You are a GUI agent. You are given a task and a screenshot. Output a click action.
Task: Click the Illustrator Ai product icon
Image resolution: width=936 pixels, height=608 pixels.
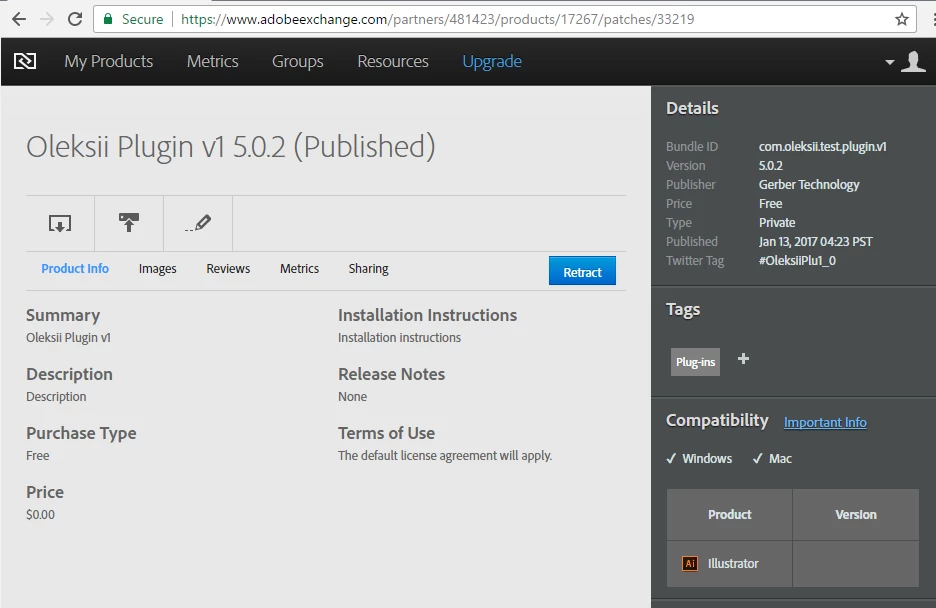coord(689,563)
